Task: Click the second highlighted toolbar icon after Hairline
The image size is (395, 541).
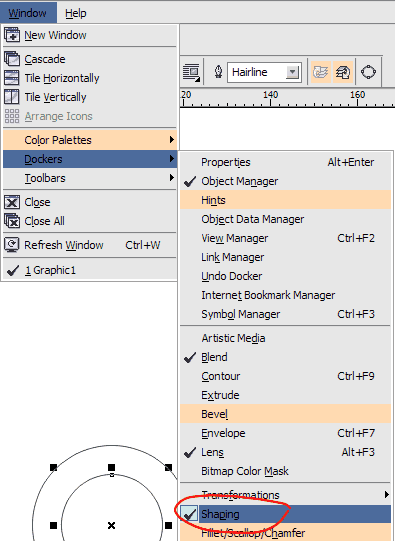Action: (343, 72)
